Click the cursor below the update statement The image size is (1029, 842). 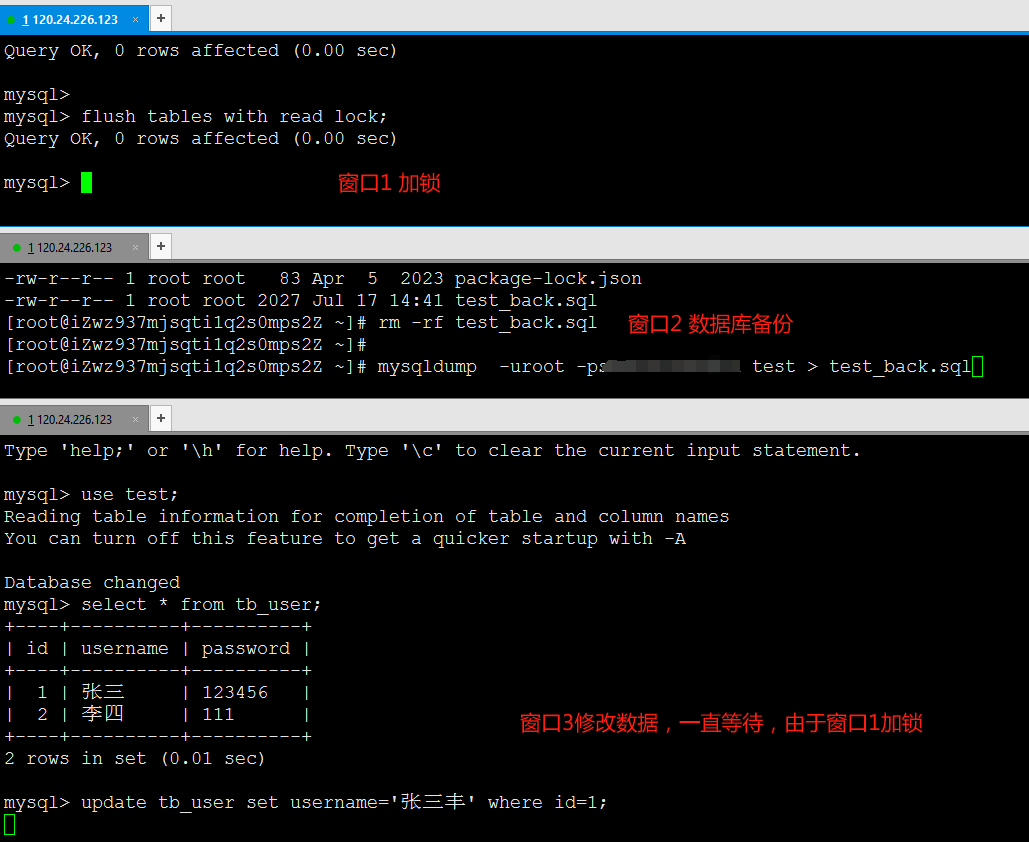[x=10, y=824]
